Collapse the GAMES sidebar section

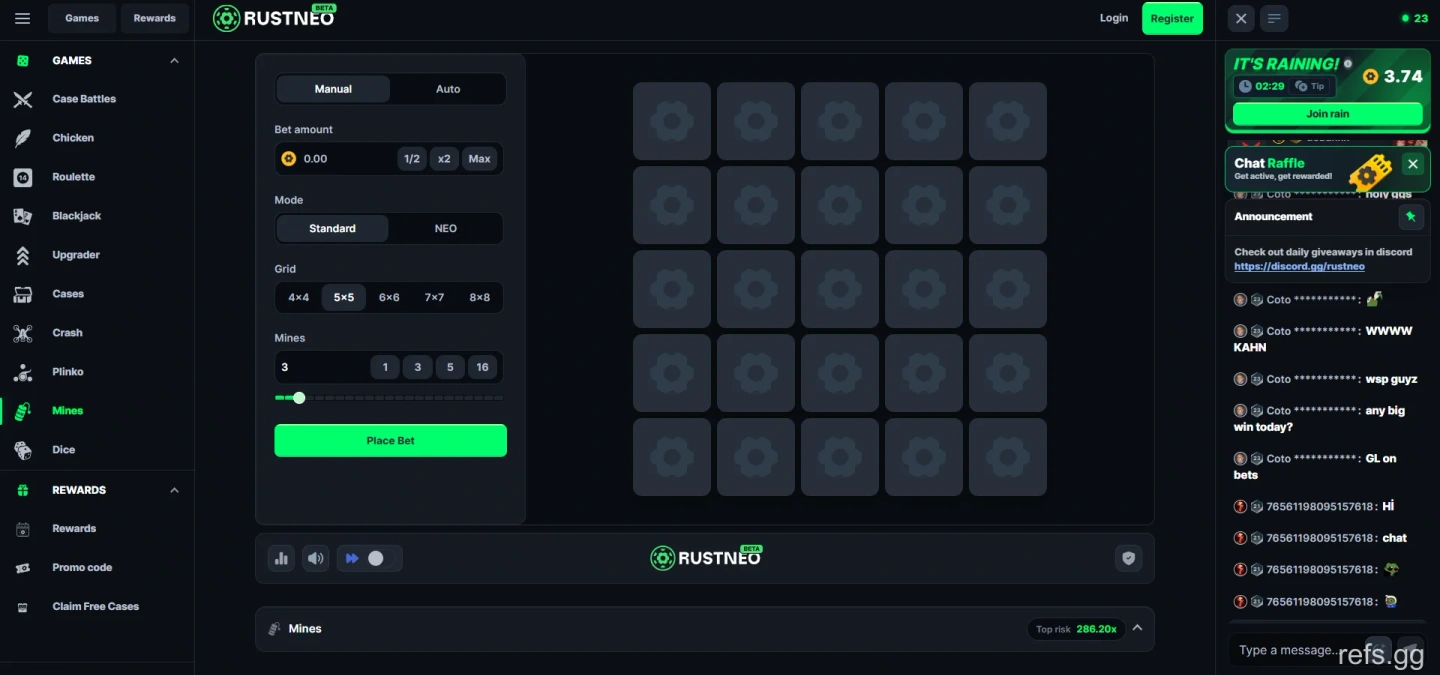point(174,61)
